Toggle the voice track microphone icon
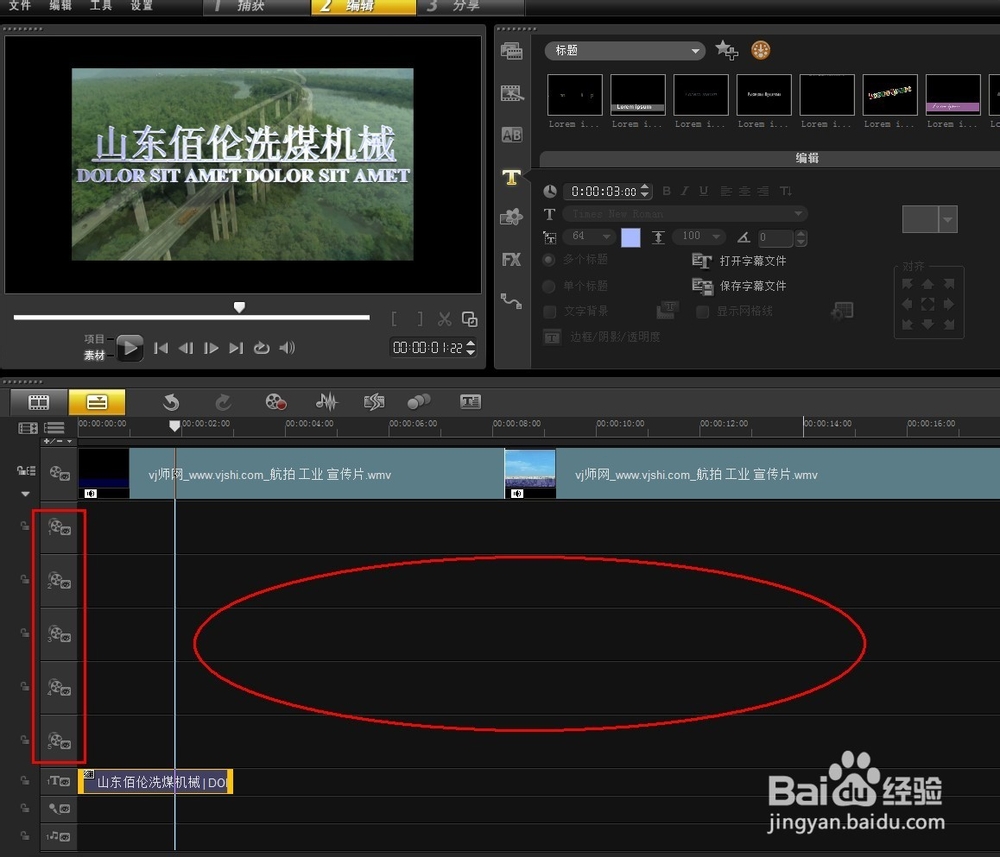This screenshot has height=857, width=1000. click(59, 809)
